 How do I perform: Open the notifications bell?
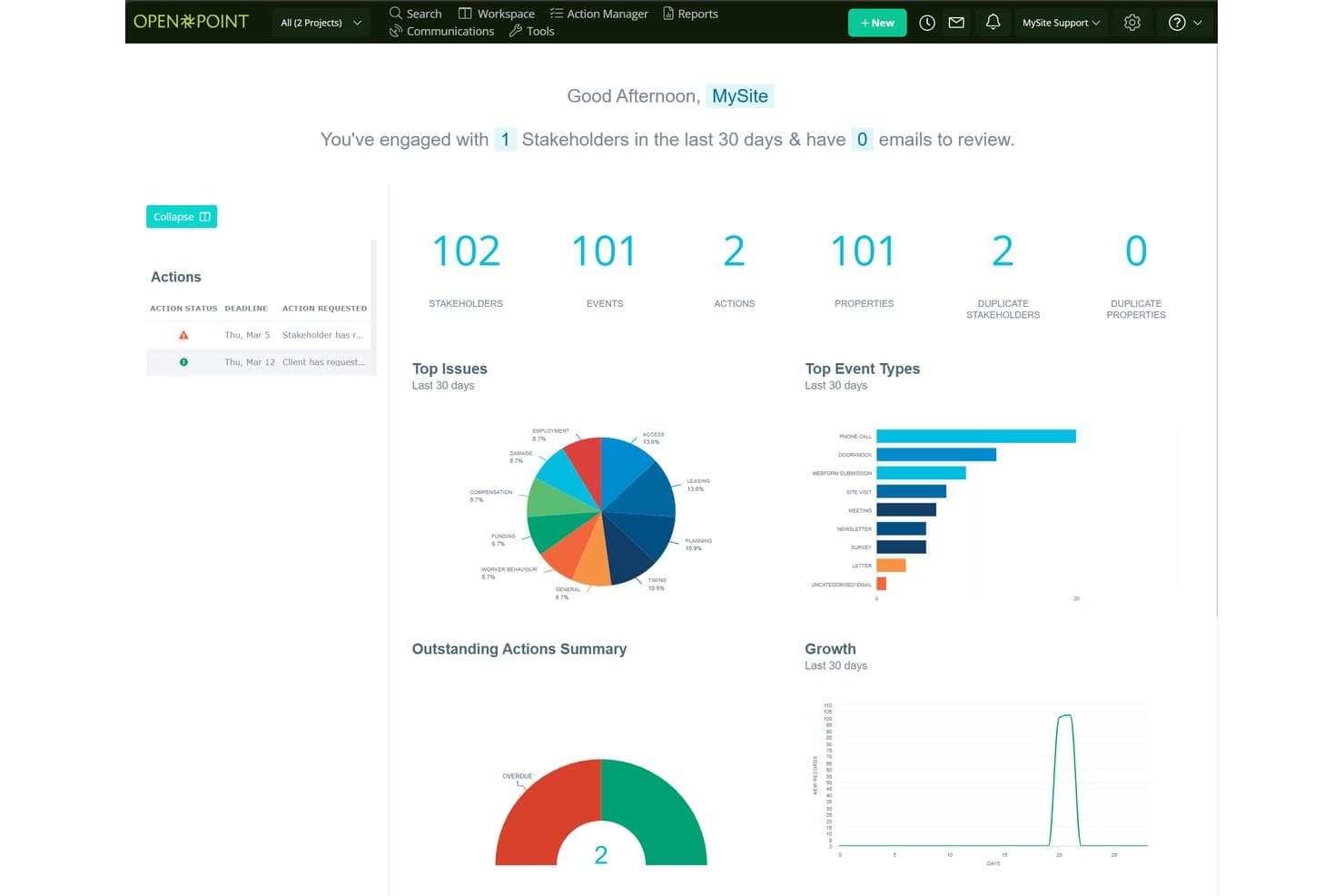pos(993,22)
